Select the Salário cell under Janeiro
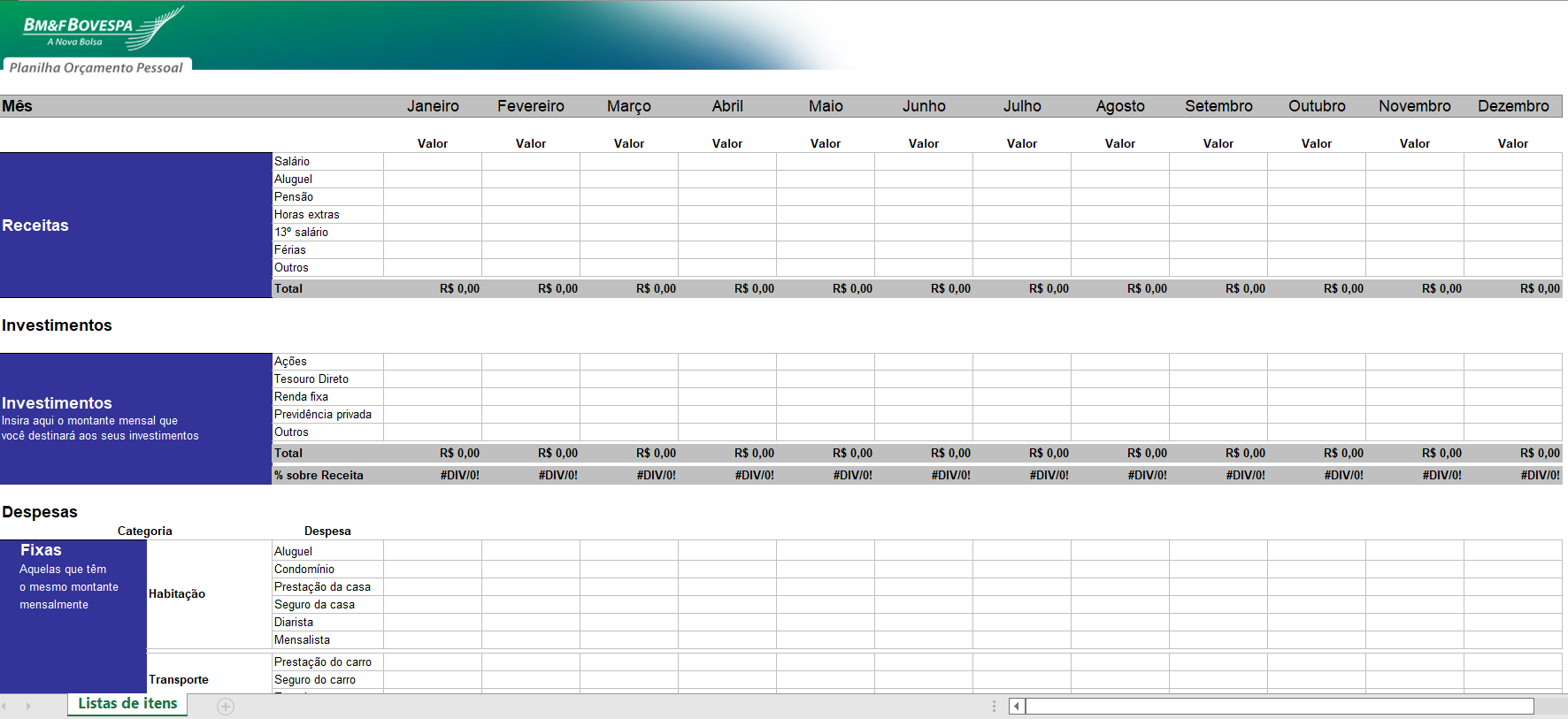1568x719 pixels. coord(433,162)
